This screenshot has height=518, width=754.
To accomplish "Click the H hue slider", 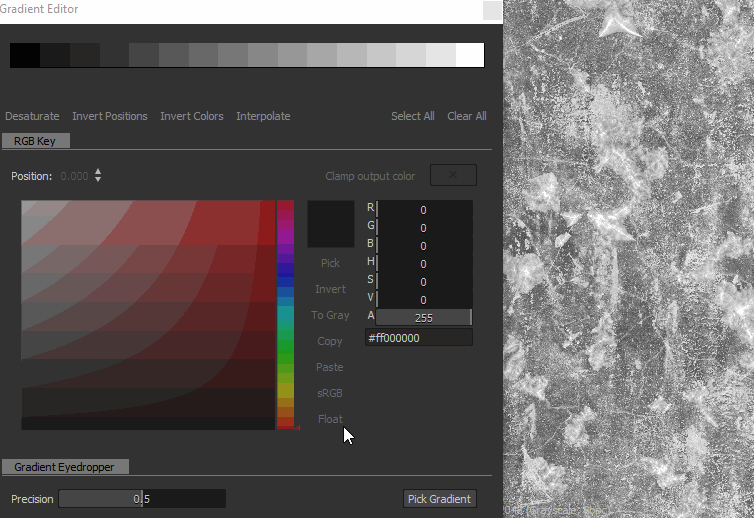I will [x=424, y=264].
